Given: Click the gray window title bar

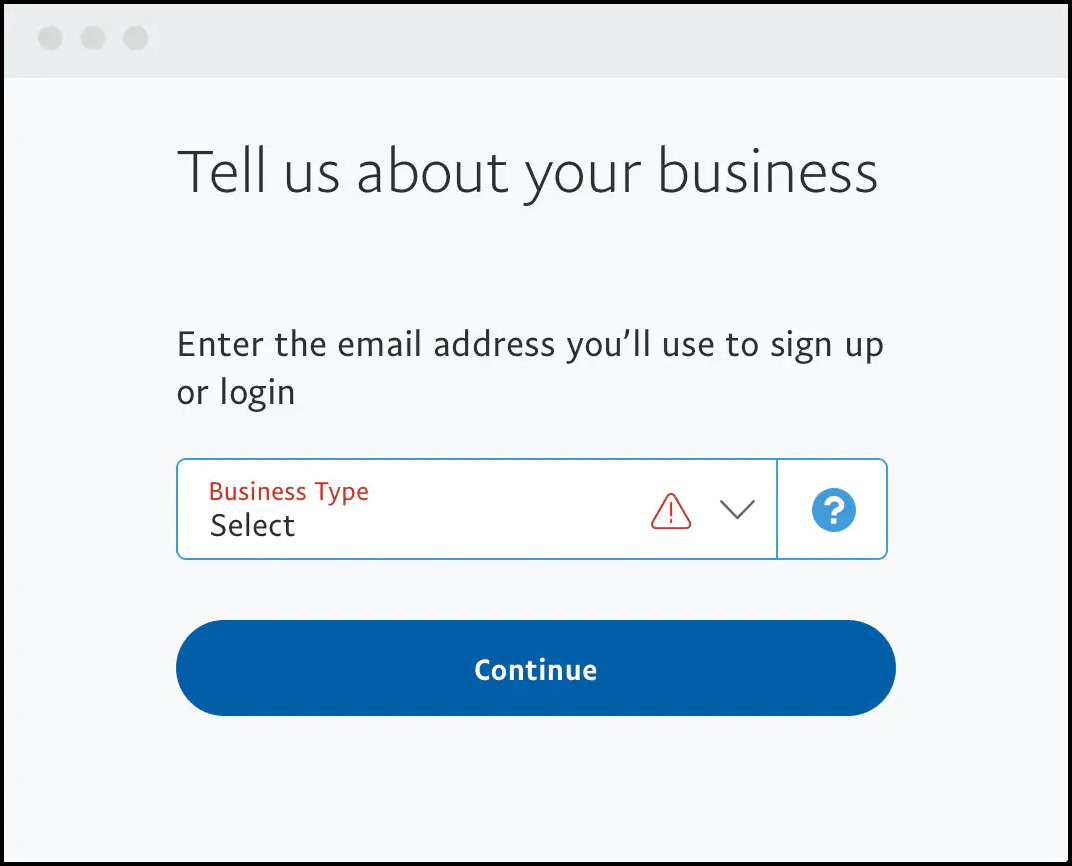Looking at the screenshot, I should (536, 41).
